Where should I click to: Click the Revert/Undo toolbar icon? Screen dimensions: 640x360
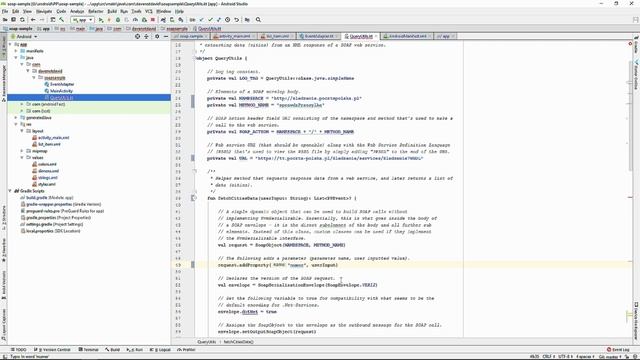click(x=236, y=20)
